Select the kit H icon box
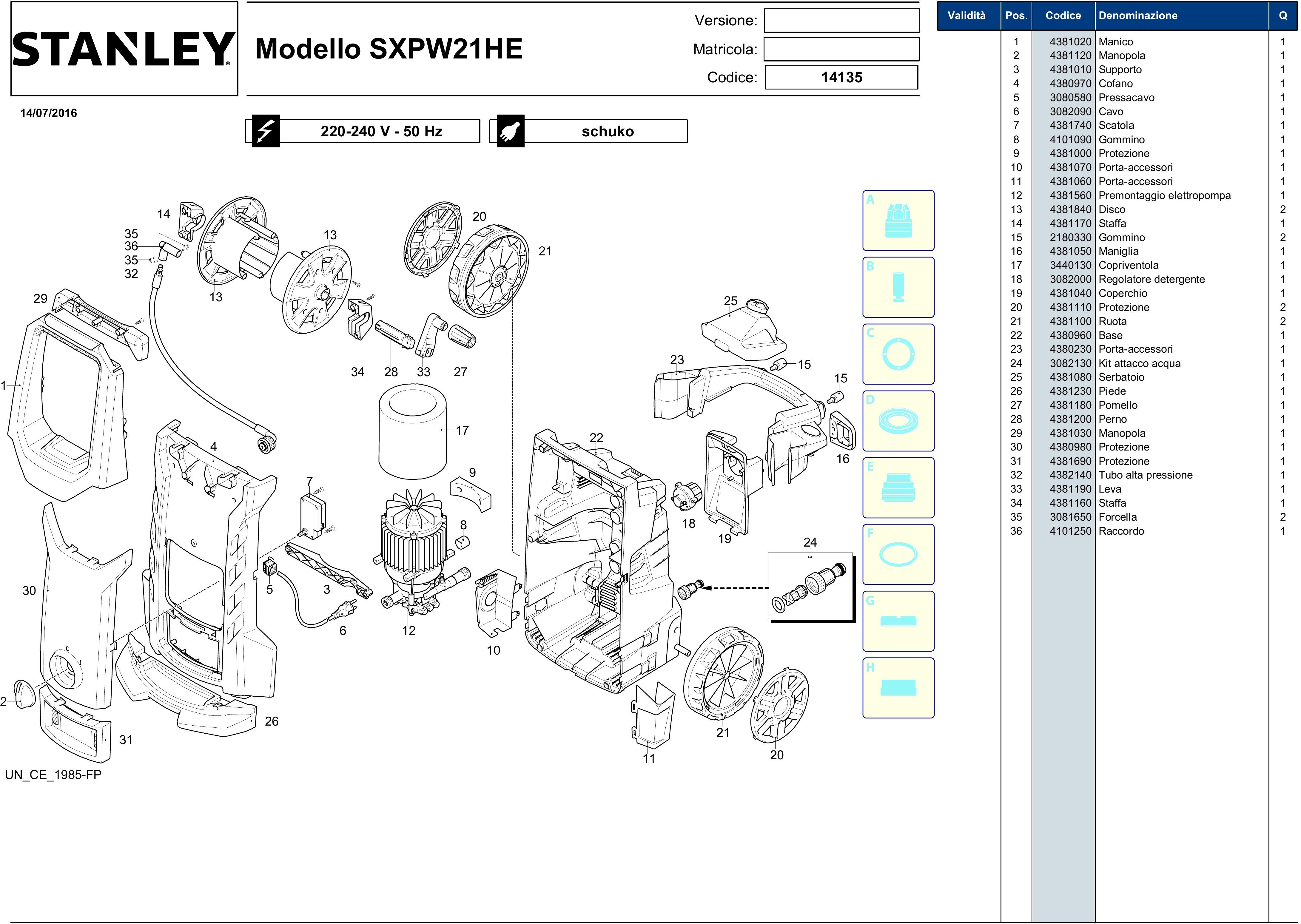Viewport: 1301px width, 924px height. point(898,688)
